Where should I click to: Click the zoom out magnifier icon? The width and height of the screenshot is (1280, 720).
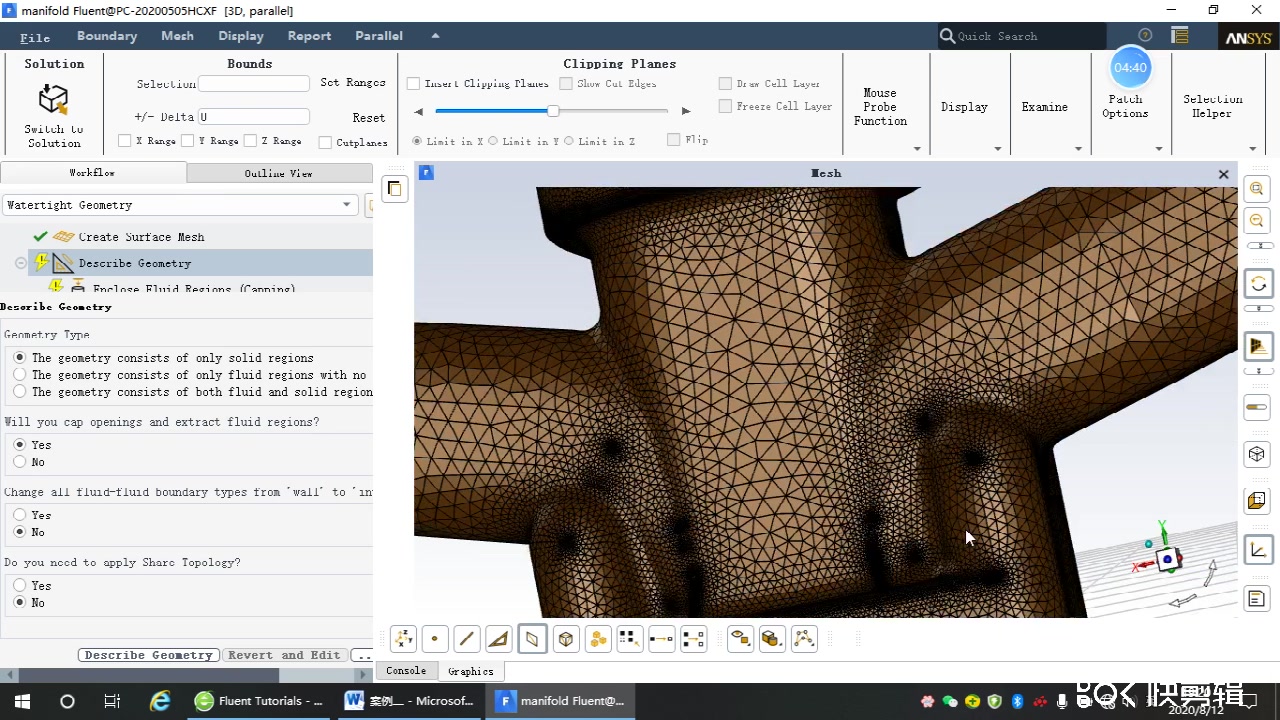(x=1257, y=221)
